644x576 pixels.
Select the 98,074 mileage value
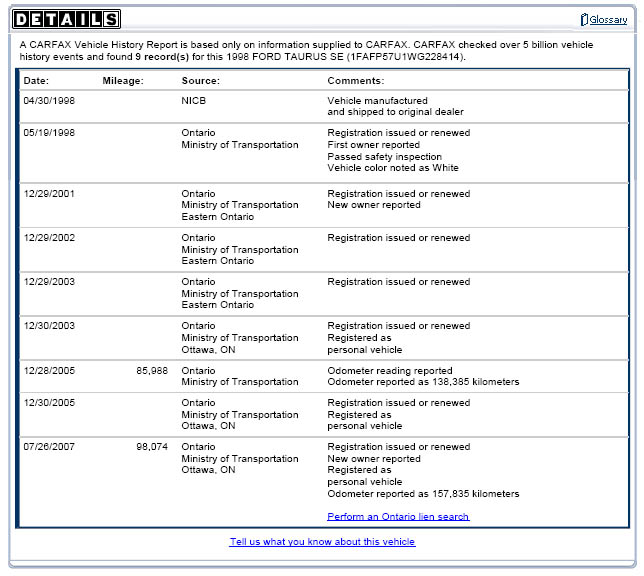(x=152, y=447)
